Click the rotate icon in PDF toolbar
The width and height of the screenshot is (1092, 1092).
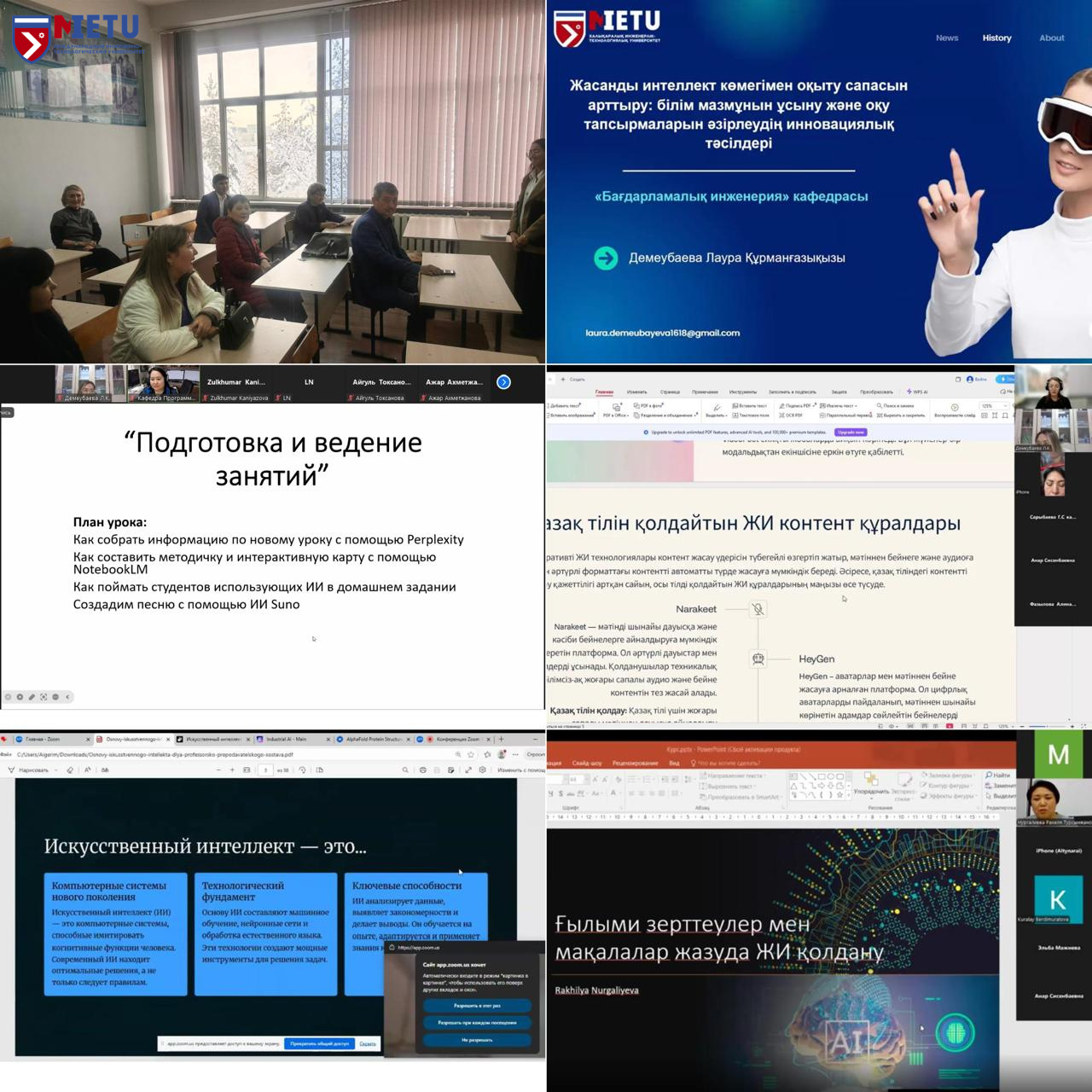click(302, 770)
